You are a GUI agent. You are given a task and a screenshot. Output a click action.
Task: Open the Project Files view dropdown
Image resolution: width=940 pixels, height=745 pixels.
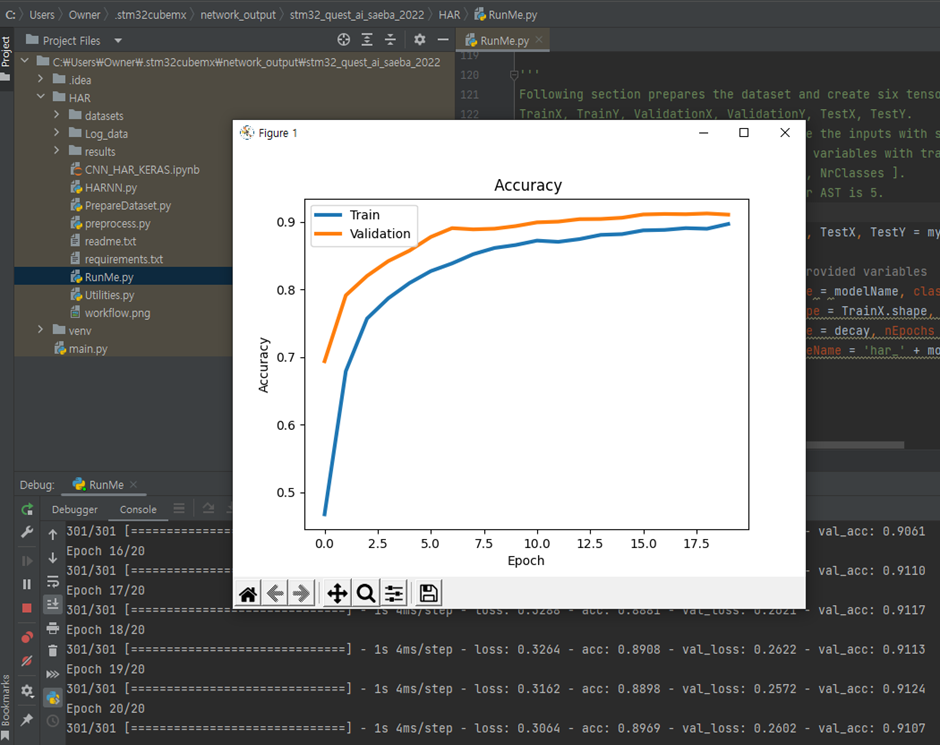(x=118, y=41)
